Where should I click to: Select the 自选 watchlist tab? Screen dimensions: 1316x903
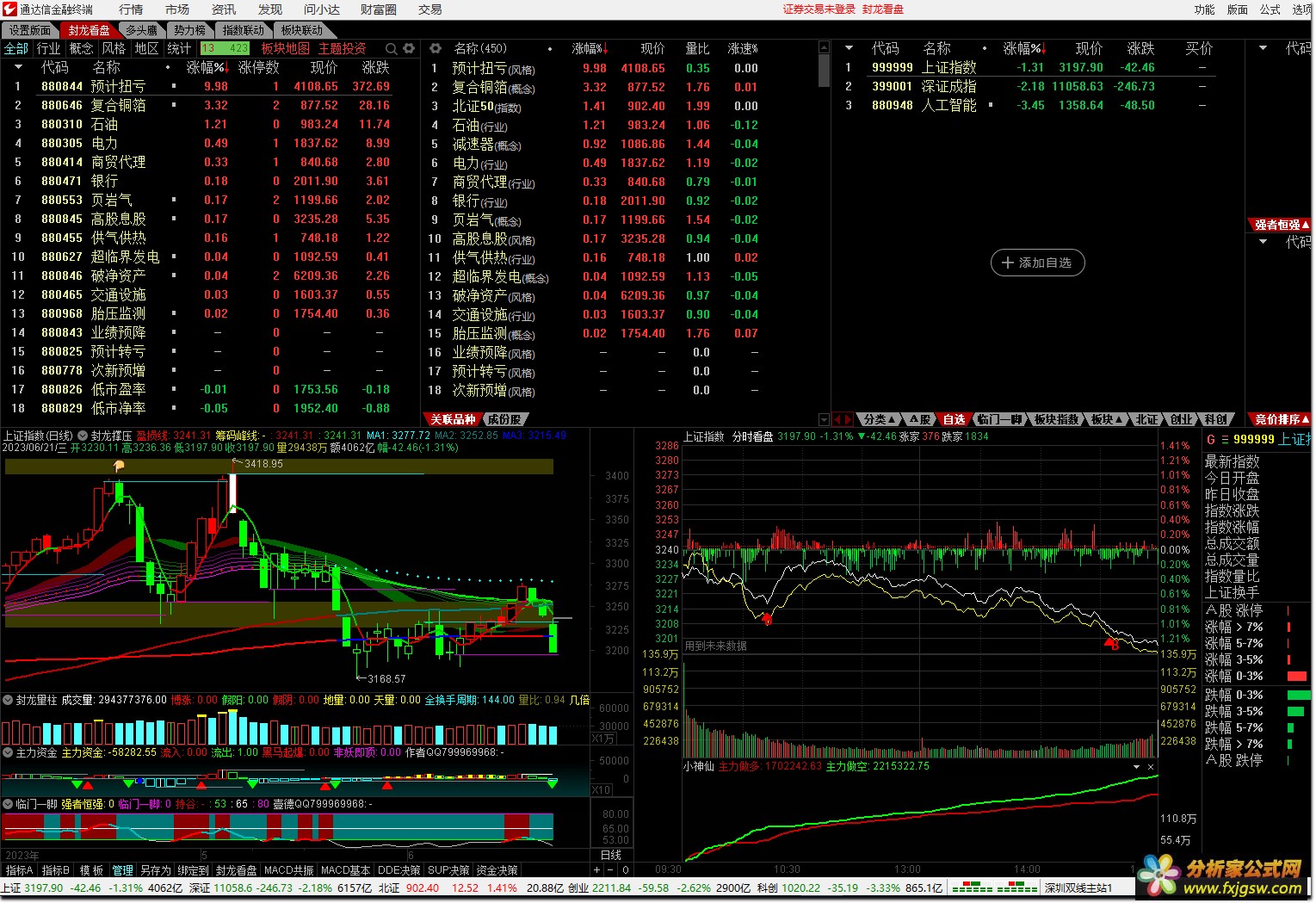(x=954, y=419)
